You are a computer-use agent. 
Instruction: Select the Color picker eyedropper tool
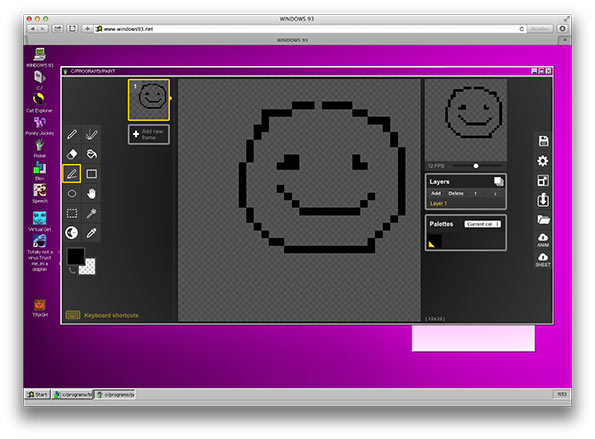pos(91,233)
